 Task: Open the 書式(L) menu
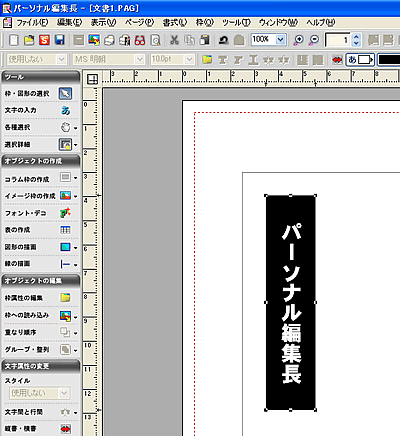tap(175, 23)
